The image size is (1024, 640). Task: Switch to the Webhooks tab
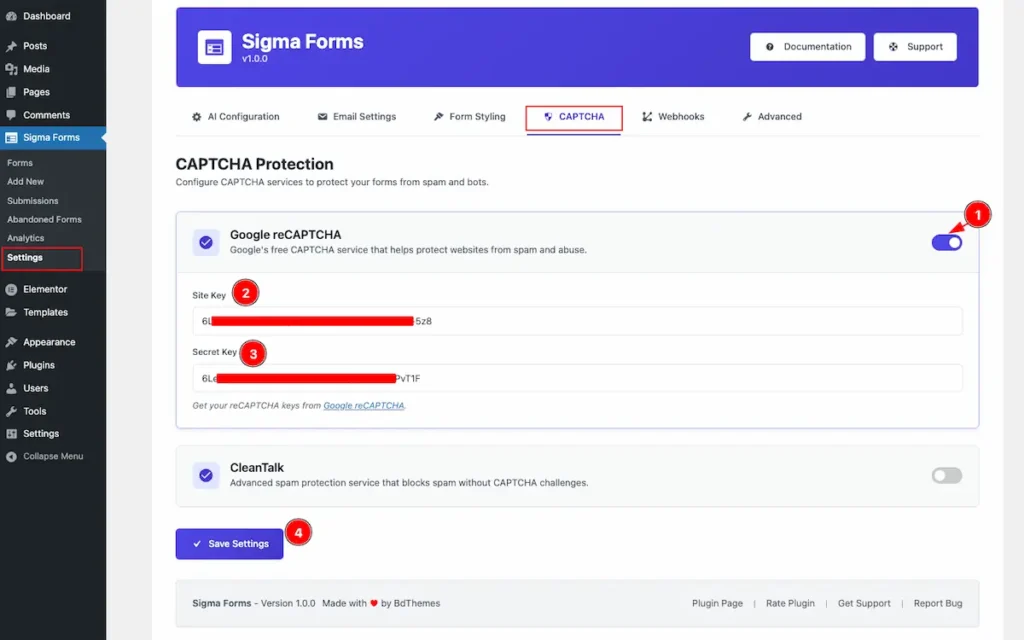tap(673, 117)
